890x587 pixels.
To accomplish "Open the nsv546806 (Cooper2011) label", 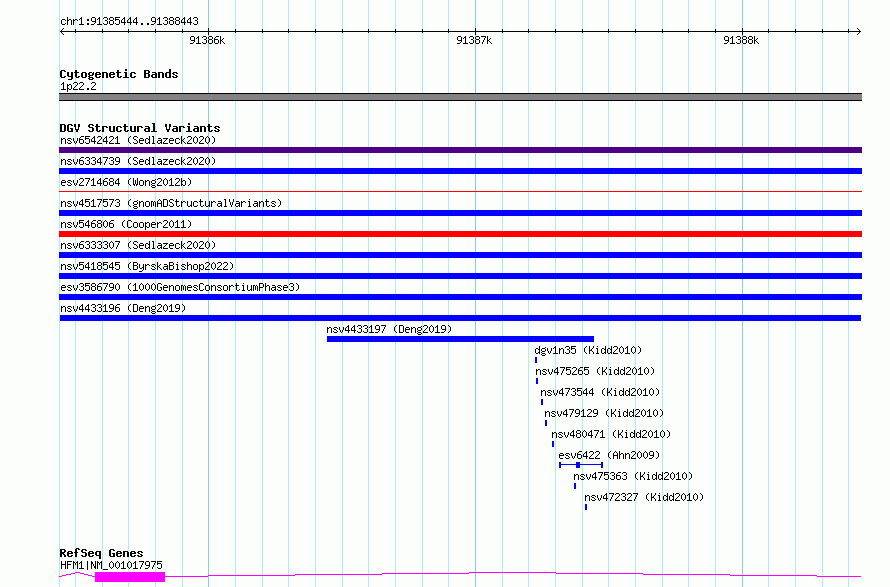I will click(x=126, y=224).
